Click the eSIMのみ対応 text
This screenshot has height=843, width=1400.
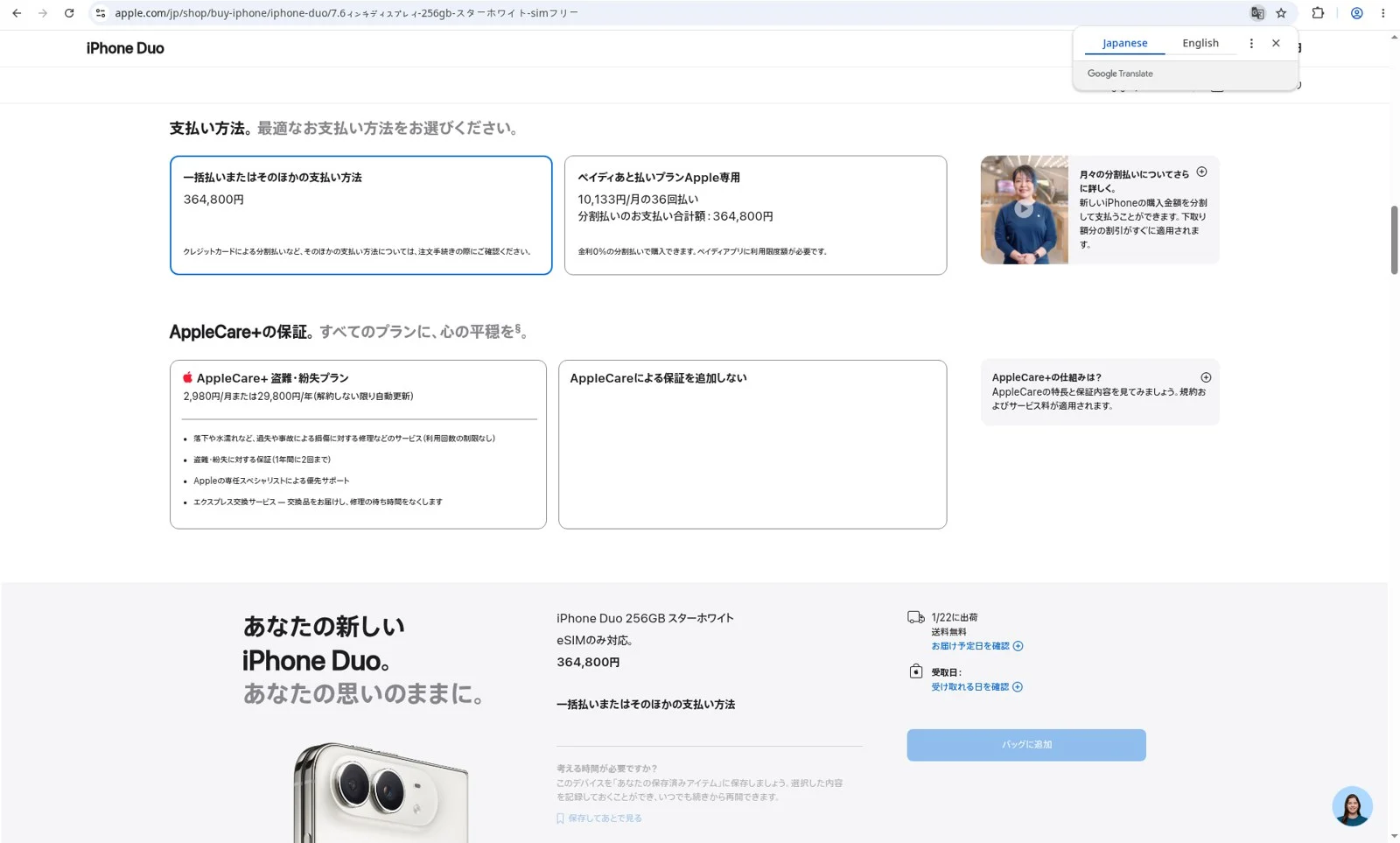pos(595,640)
